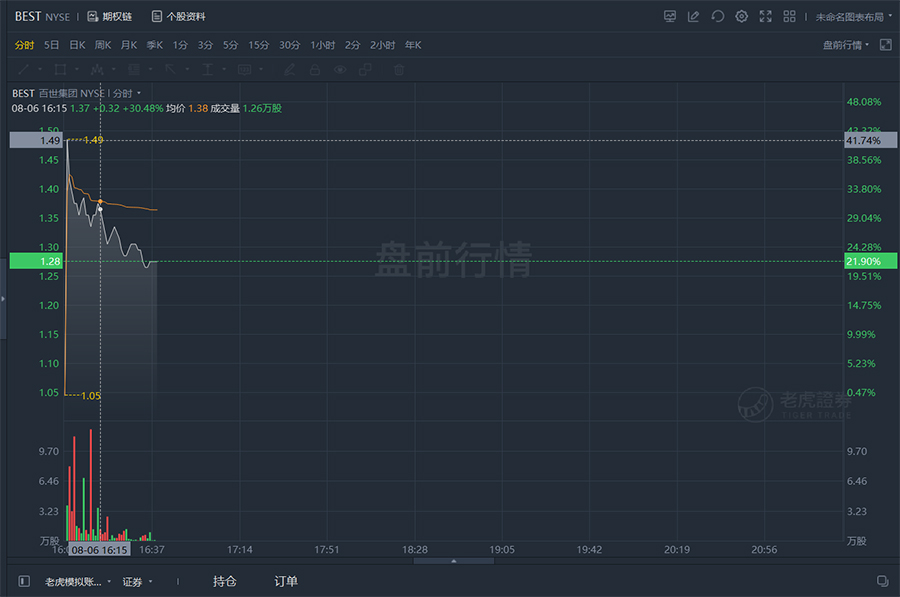Image resolution: width=900 pixels, height=597 pixels.
Task: Open the 证券 account type dropdown
Action: [137, 582]
